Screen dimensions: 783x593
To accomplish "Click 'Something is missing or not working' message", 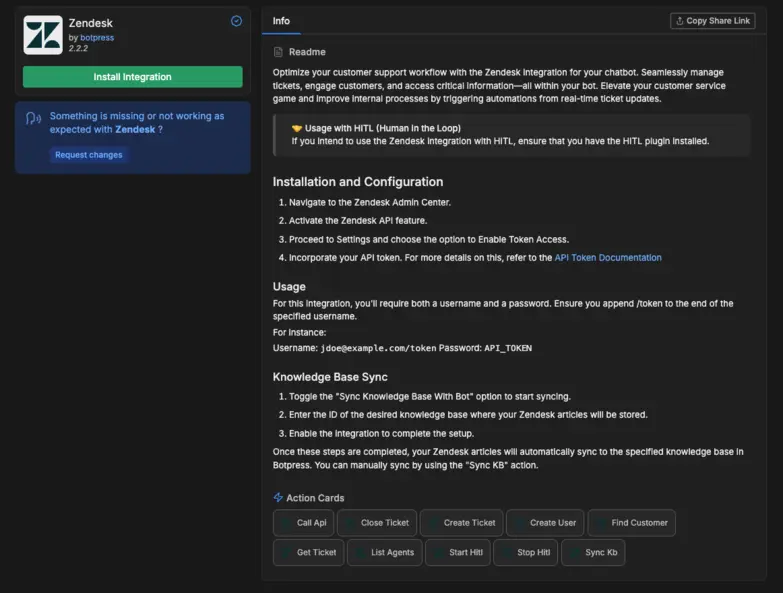I will pyautogui.click(x=137, y=122).
